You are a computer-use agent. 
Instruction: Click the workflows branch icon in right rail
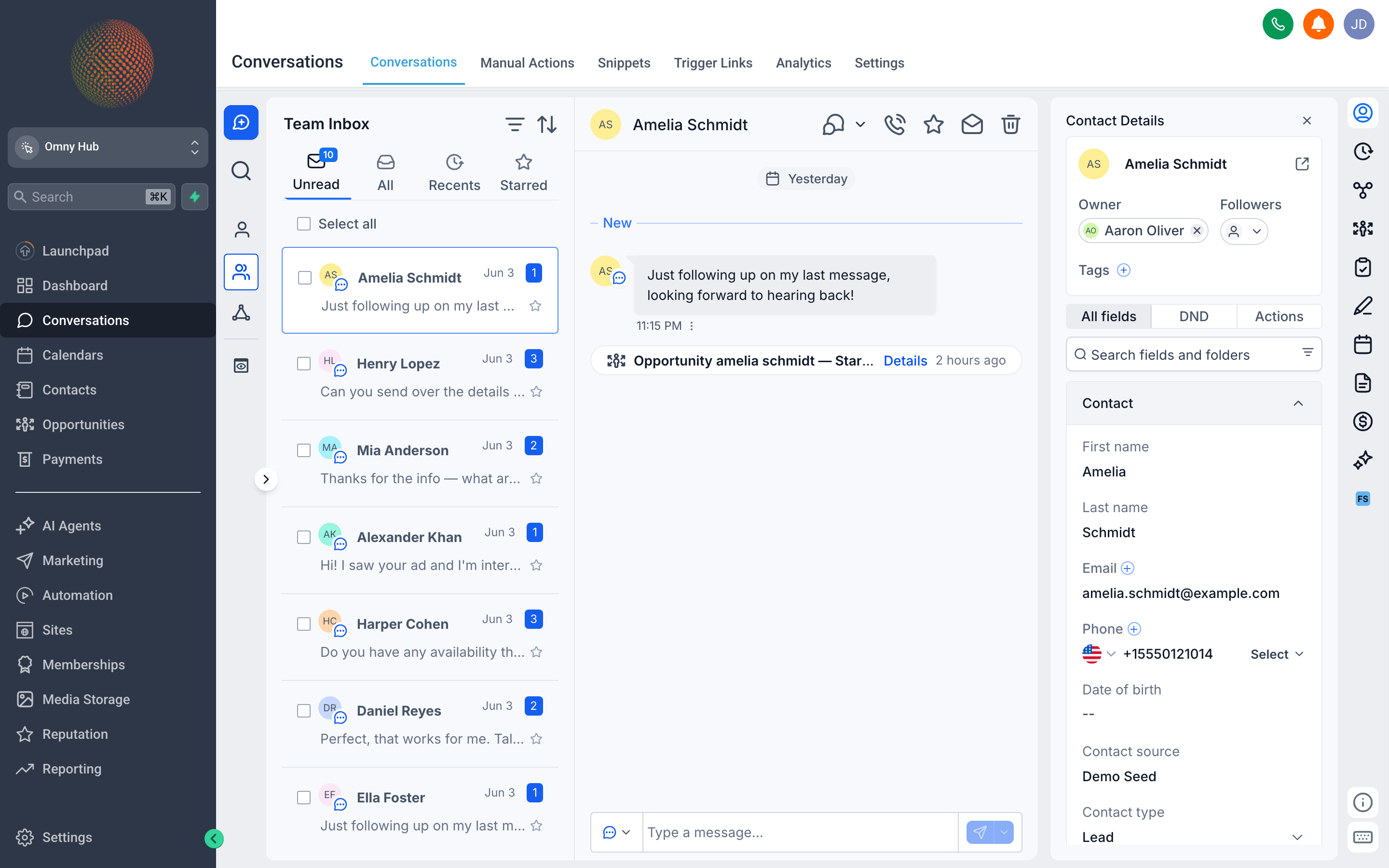1362,190
